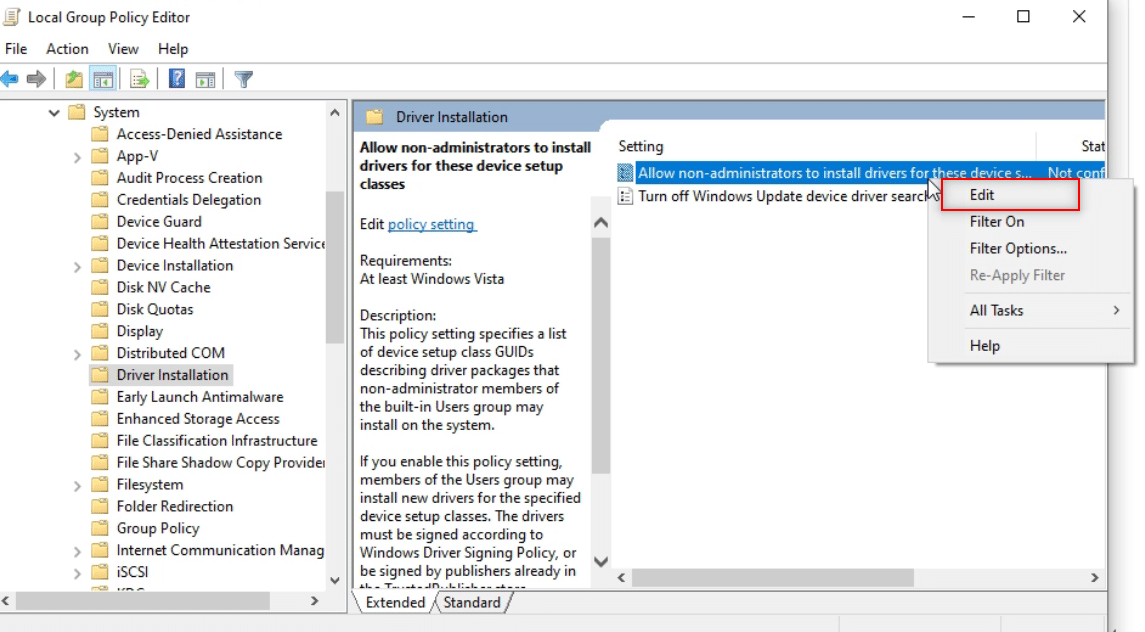The height and width of the screenshot is (632, 1145).
Task: Click the Export List toolbar icon
Action: pos(139,79)
